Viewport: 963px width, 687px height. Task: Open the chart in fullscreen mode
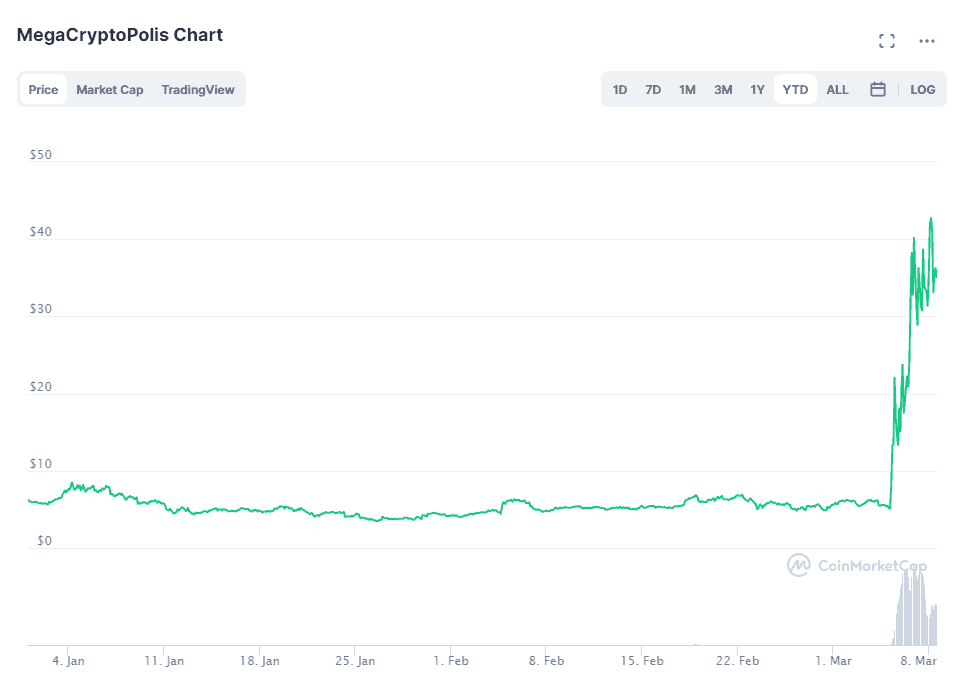tap(887, 41)
